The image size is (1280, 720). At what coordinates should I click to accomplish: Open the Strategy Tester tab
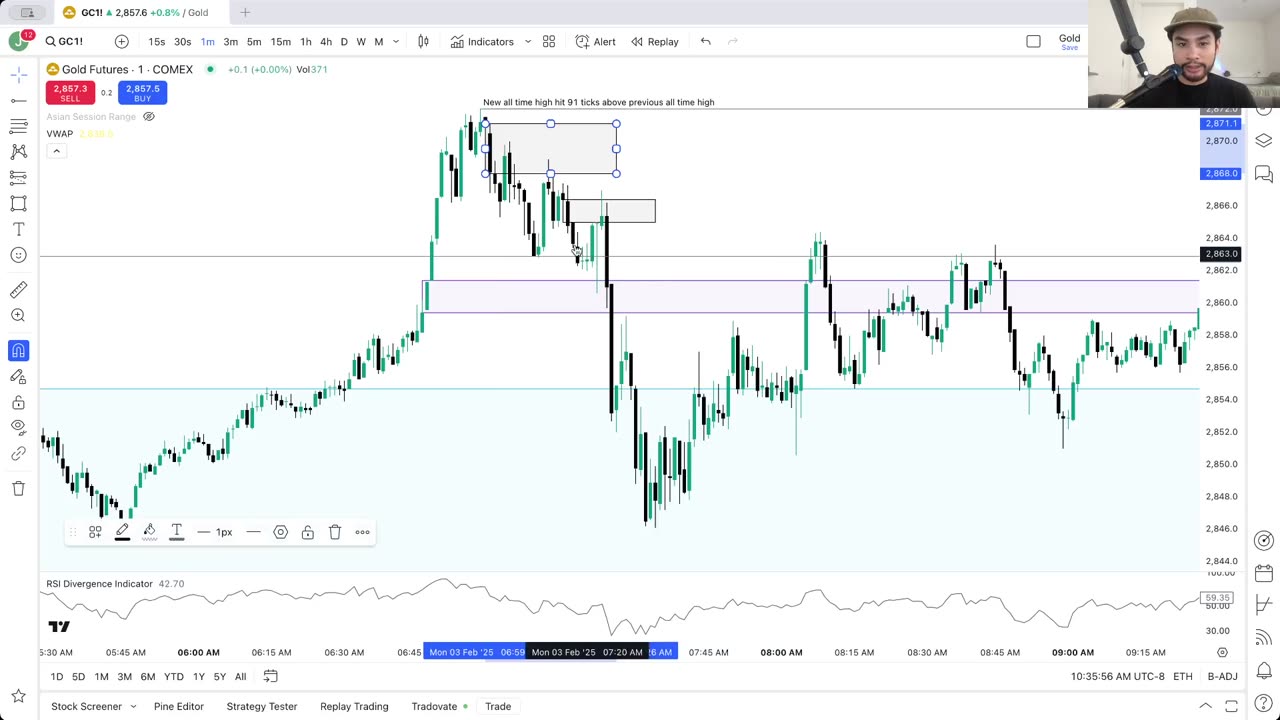pyautogui.click(x=262, y=707)
